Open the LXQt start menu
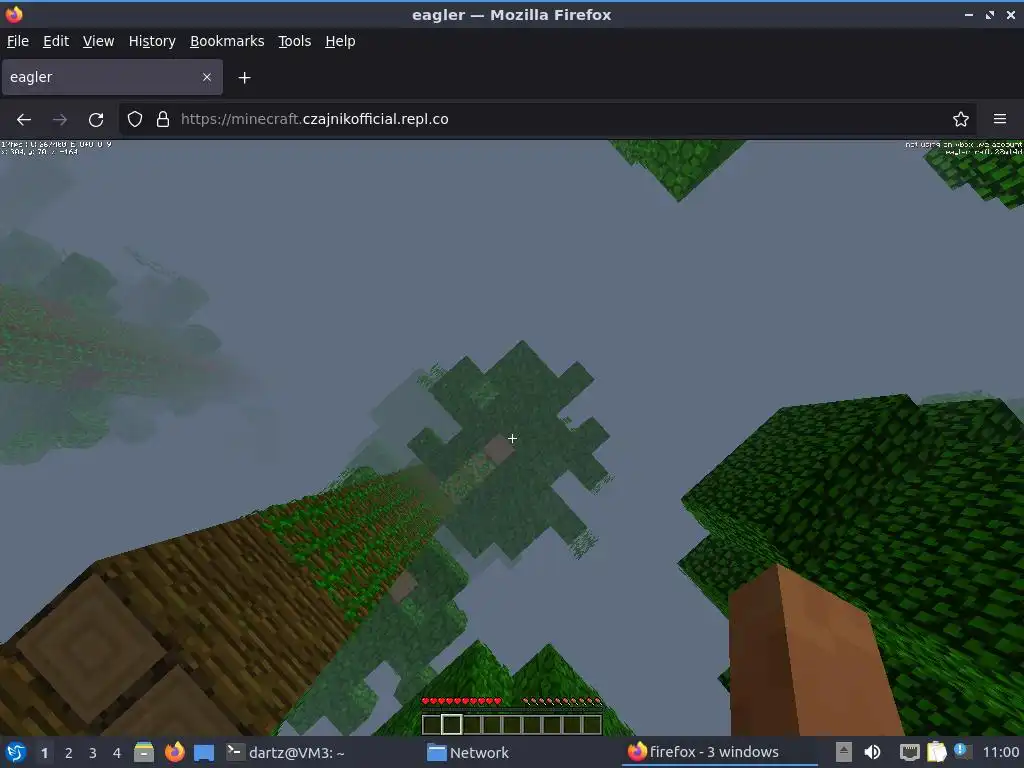The width and height of the screenshot is (1024, 768). (x=16, y=752)
